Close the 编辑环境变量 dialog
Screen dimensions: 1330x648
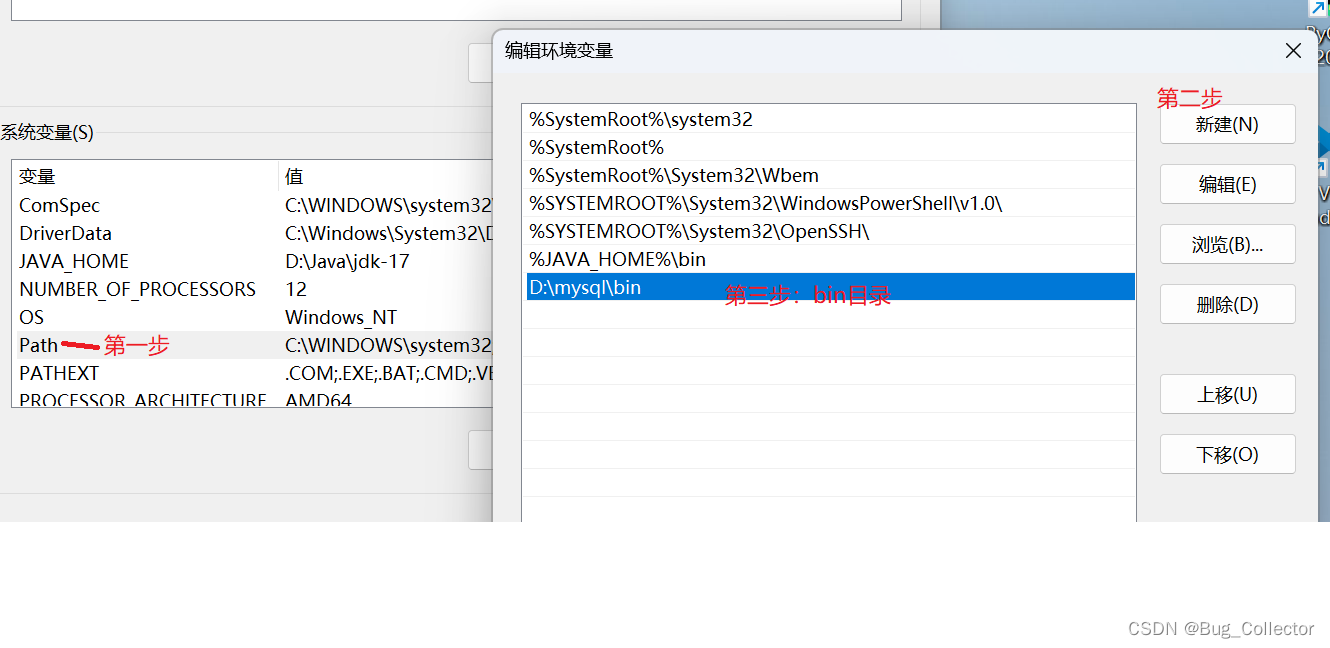point(1292,49)
